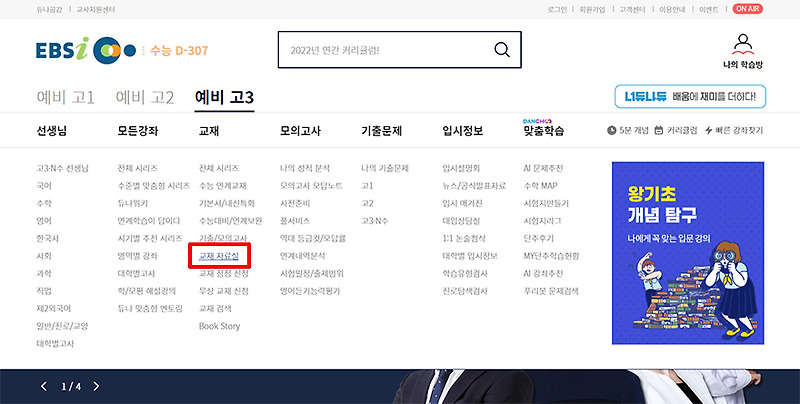Switch to 예비 고1 tab
Viewport: 800px width, 404px height.
[65, 97]
